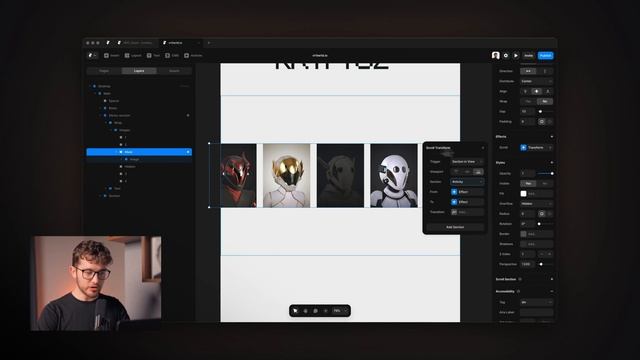Viewport: 640px width, 360px height.
Task: Select the last Viewport option in popup
Action: coord(478,172)
